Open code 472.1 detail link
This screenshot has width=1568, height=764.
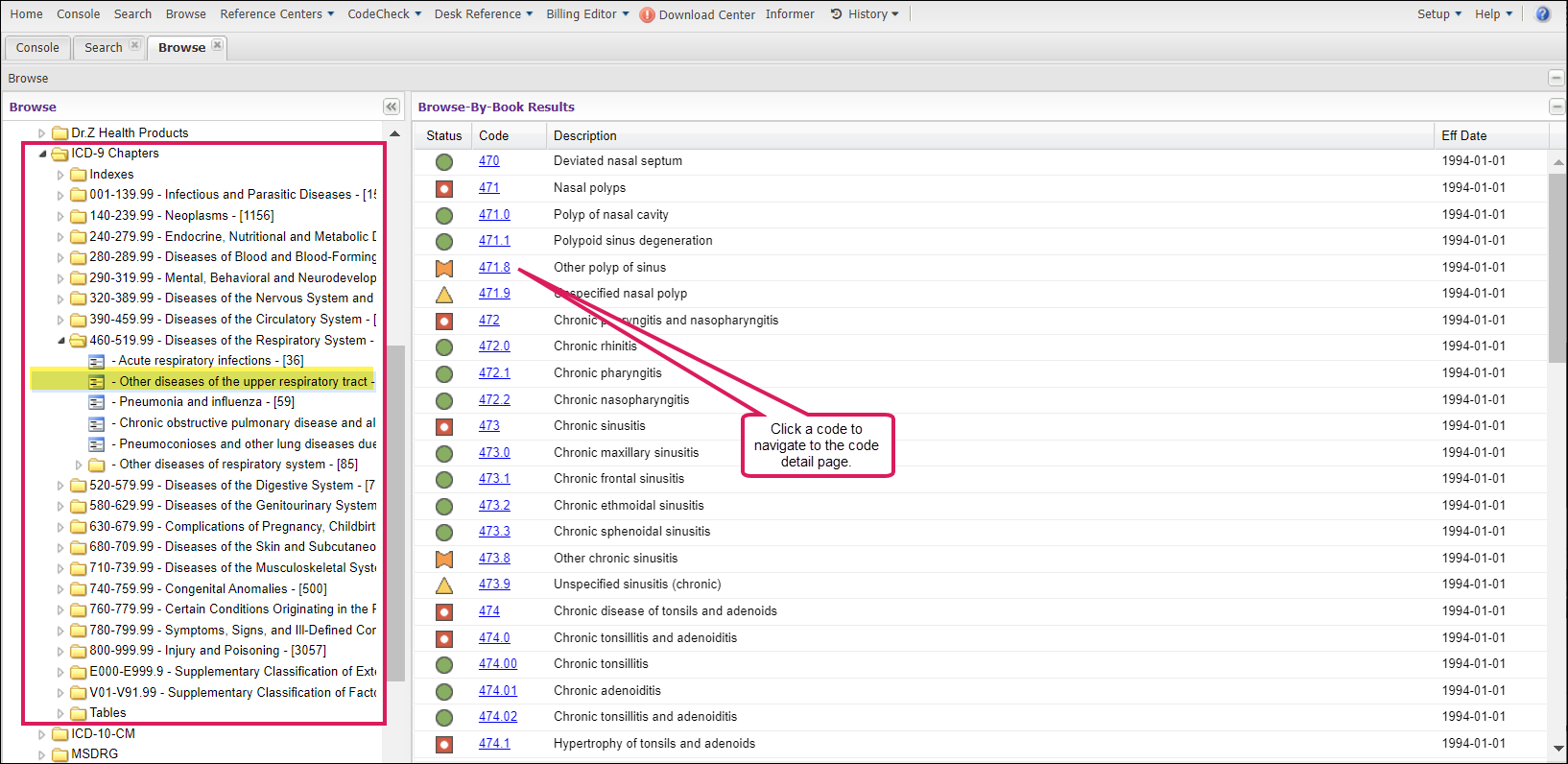click(494, 372)
